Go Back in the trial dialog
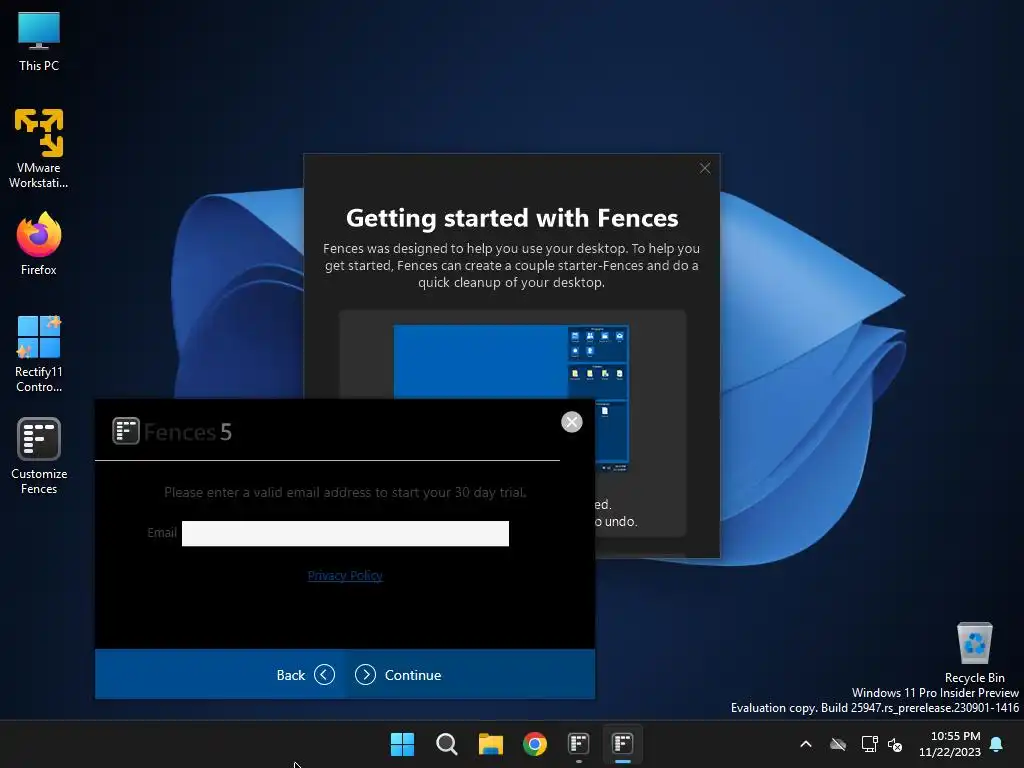 305,675
